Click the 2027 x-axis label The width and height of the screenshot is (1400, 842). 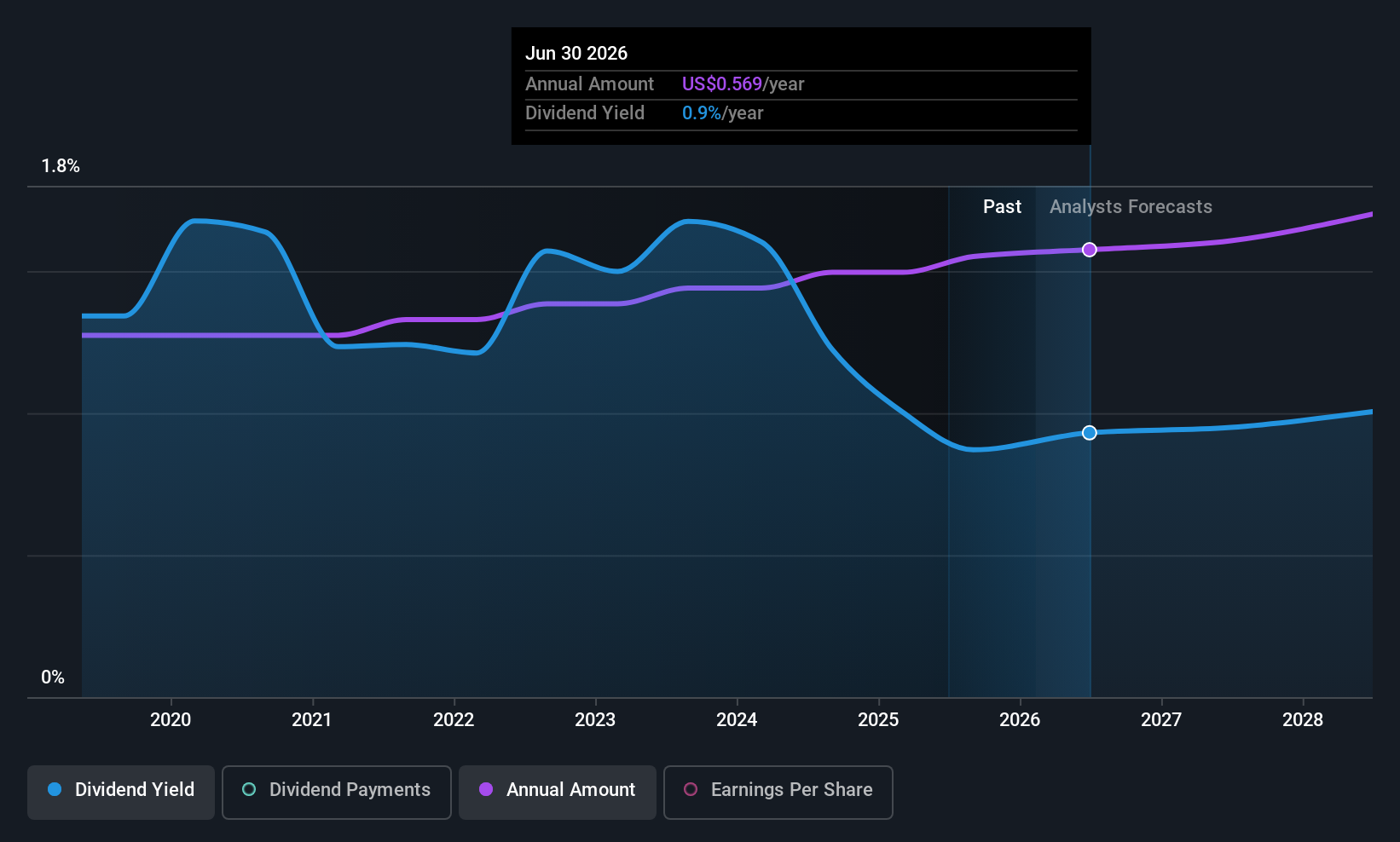pyautogui.click(x=1161, y=719)
